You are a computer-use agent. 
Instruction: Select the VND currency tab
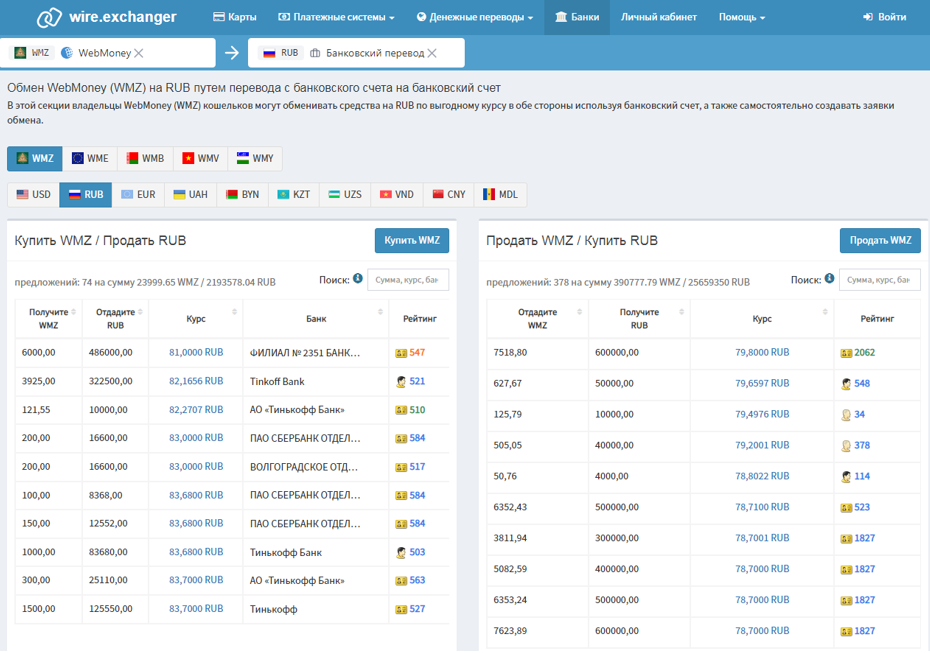click(397, 195)
